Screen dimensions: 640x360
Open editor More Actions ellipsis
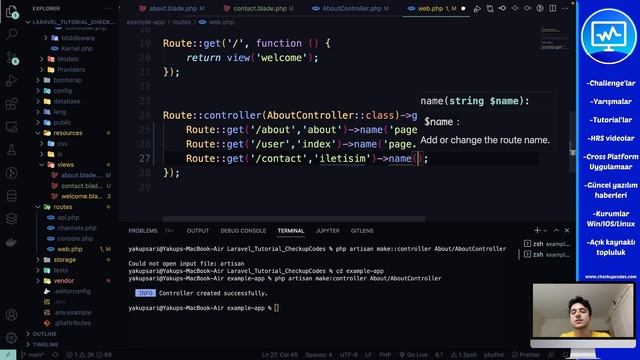565,8
